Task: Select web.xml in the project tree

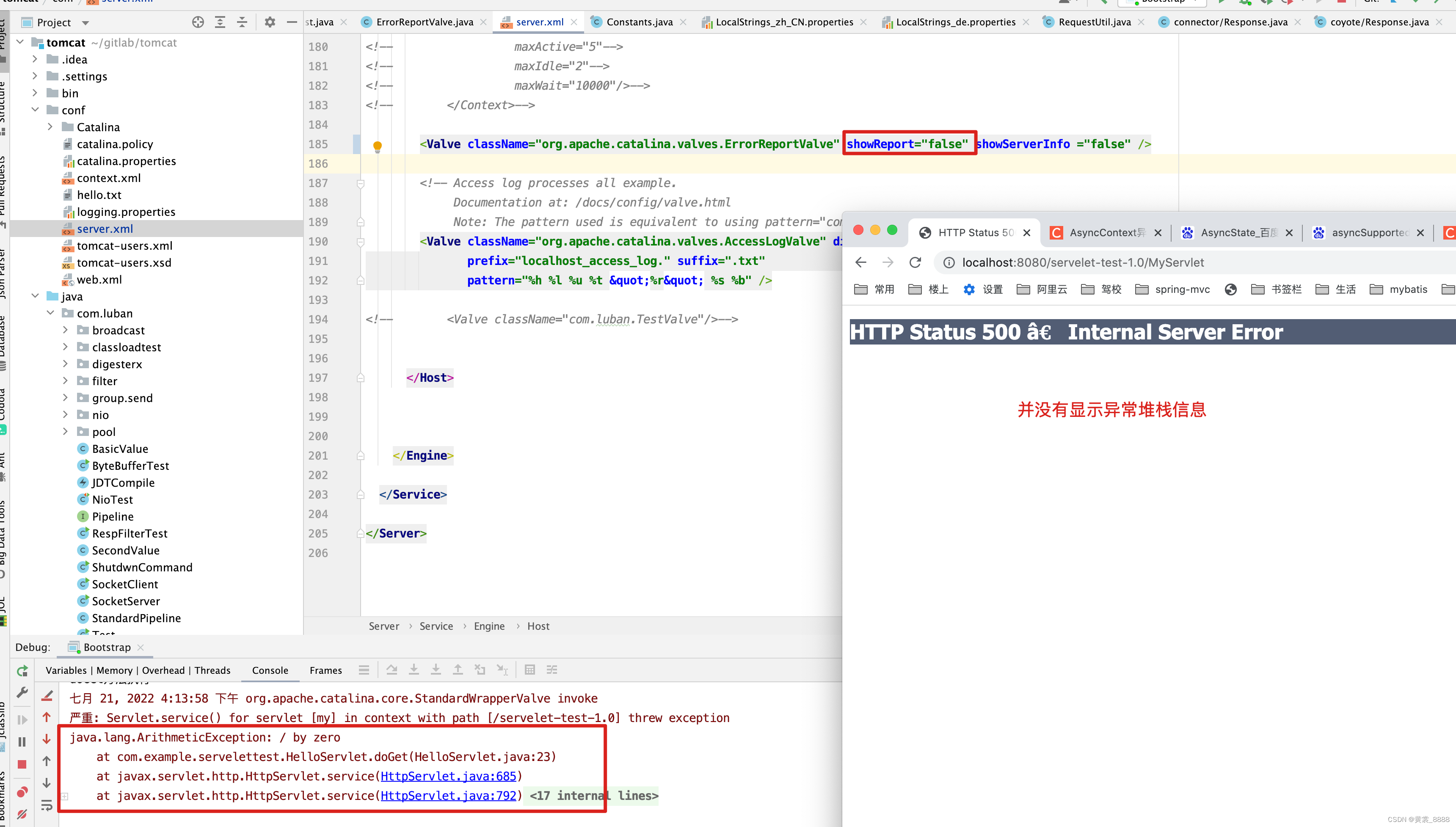Action: [99, 279]
